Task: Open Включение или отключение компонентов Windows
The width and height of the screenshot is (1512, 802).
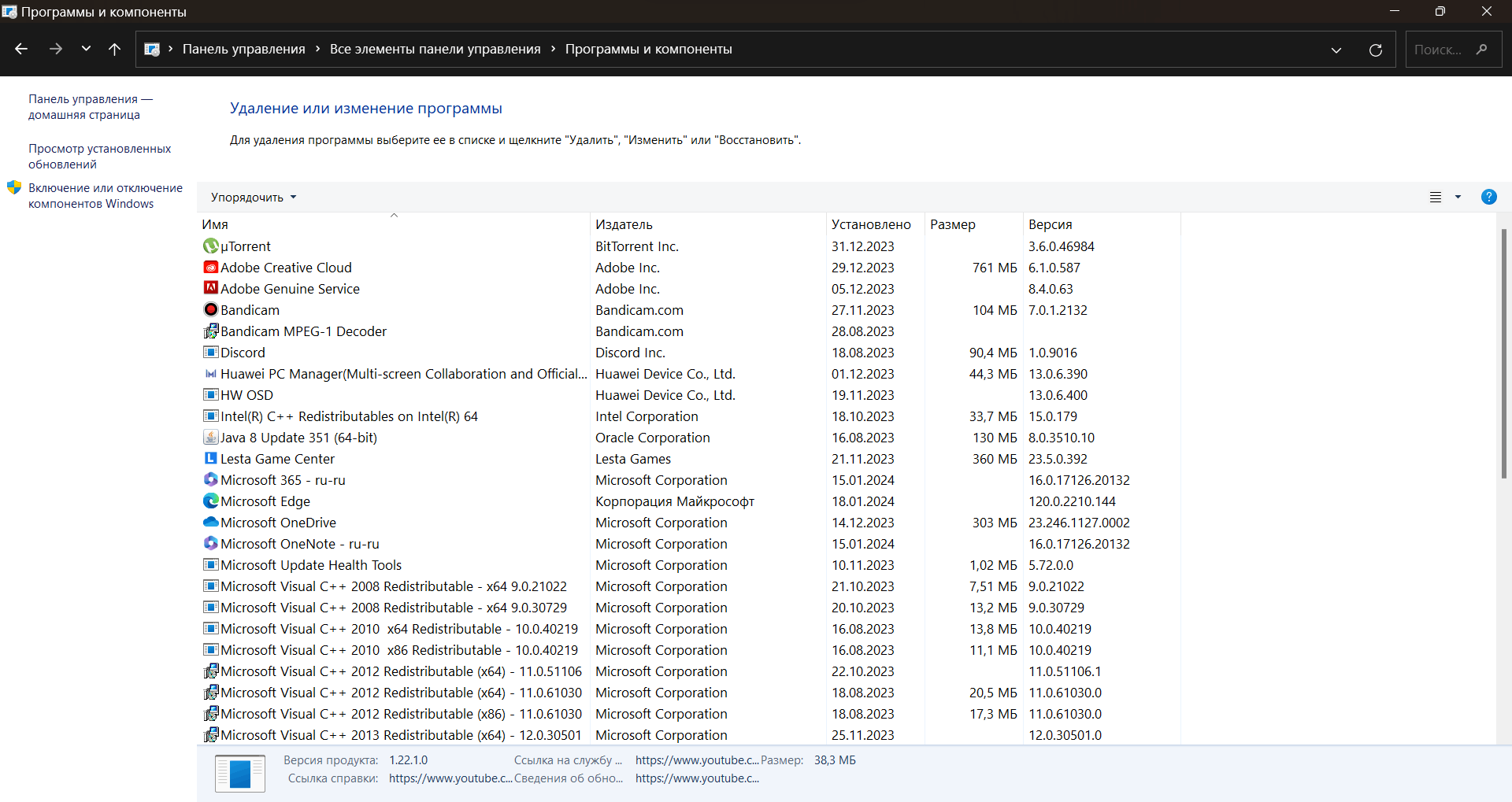Action: (106, 196)
